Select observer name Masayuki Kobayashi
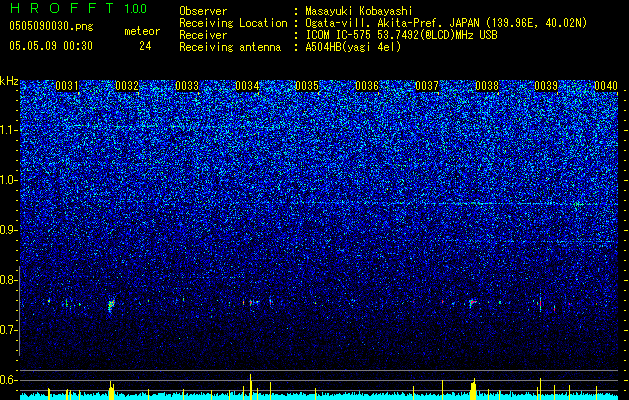 tap(359, 11)
